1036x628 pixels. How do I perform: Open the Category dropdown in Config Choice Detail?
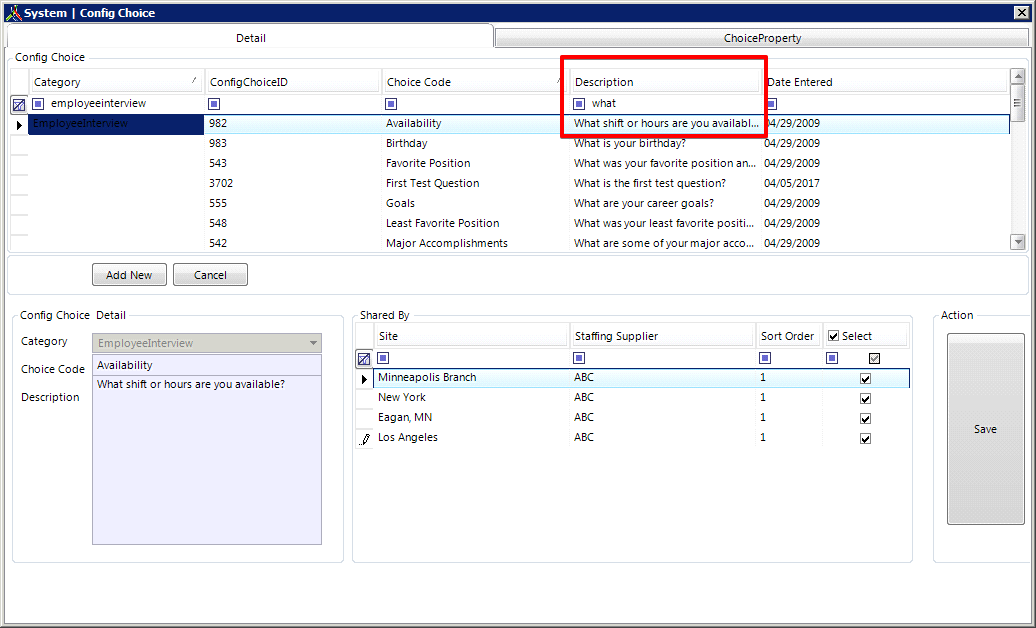(313, 343)
